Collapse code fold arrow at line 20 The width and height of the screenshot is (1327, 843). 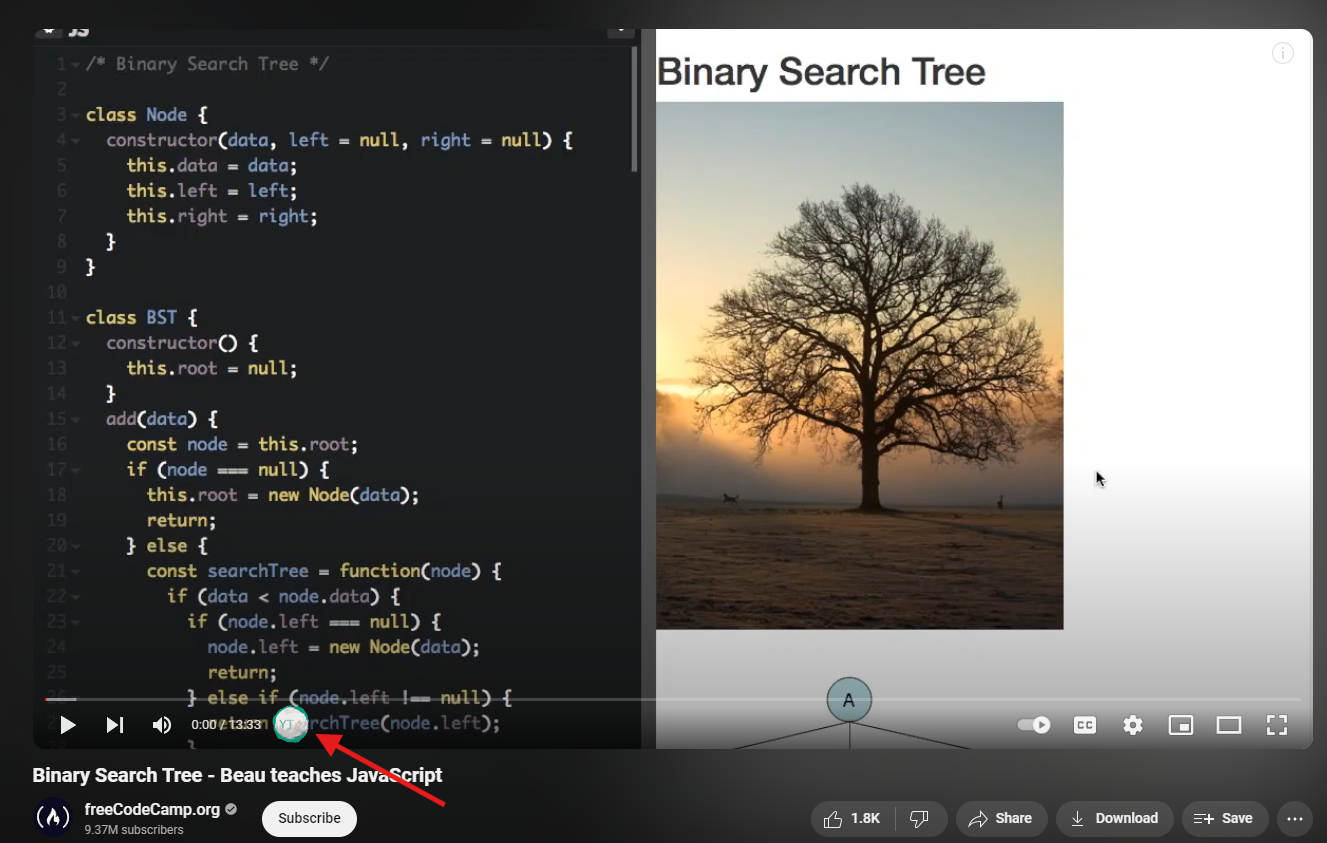[x=75, y=546]
